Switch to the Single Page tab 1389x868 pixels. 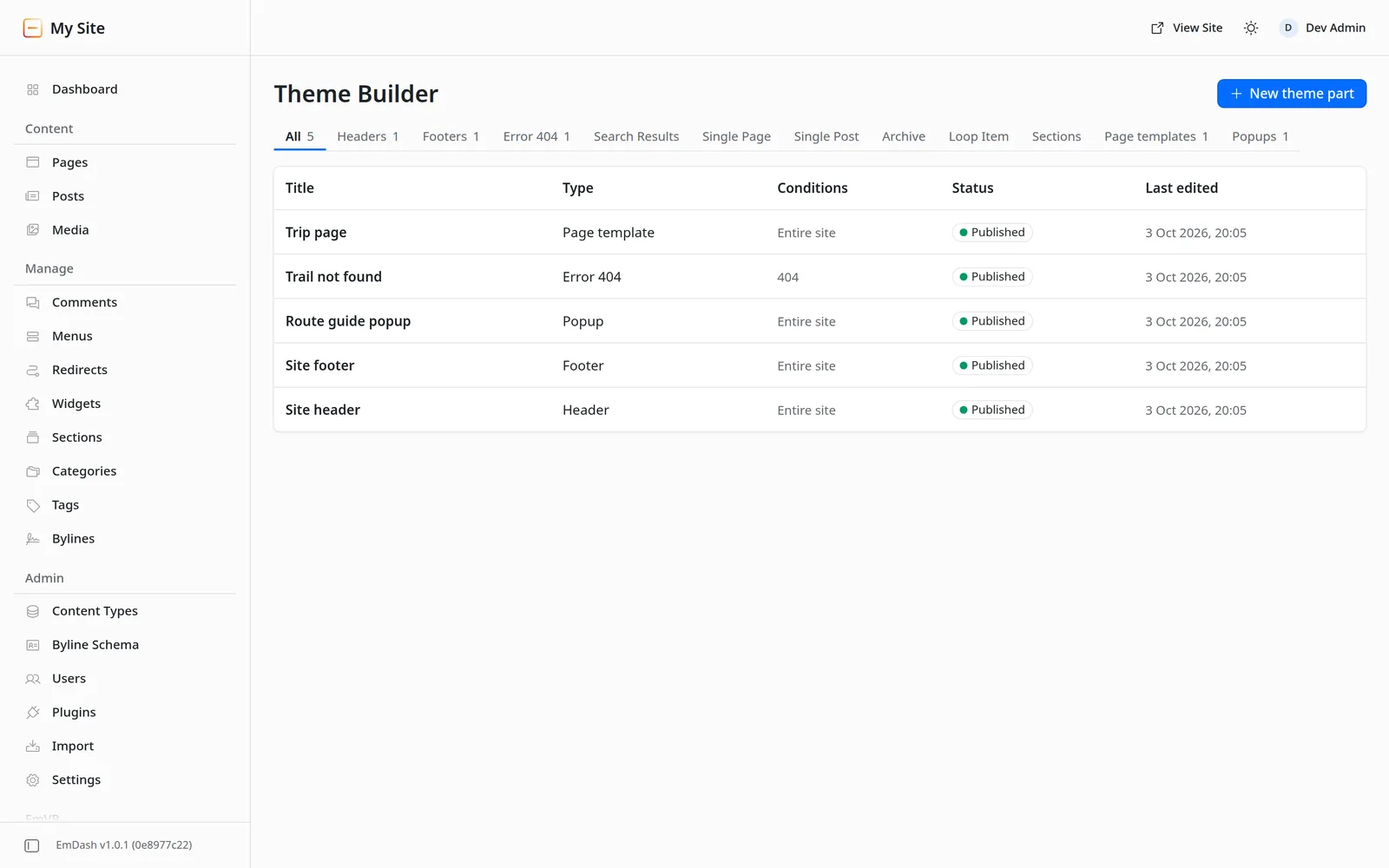736,136
